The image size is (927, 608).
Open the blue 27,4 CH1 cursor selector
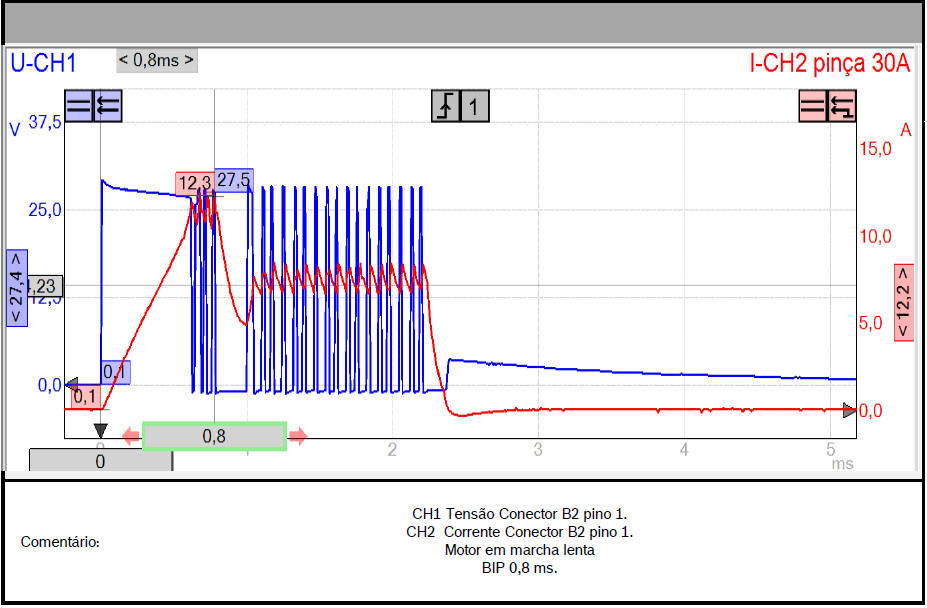point(17,287)
